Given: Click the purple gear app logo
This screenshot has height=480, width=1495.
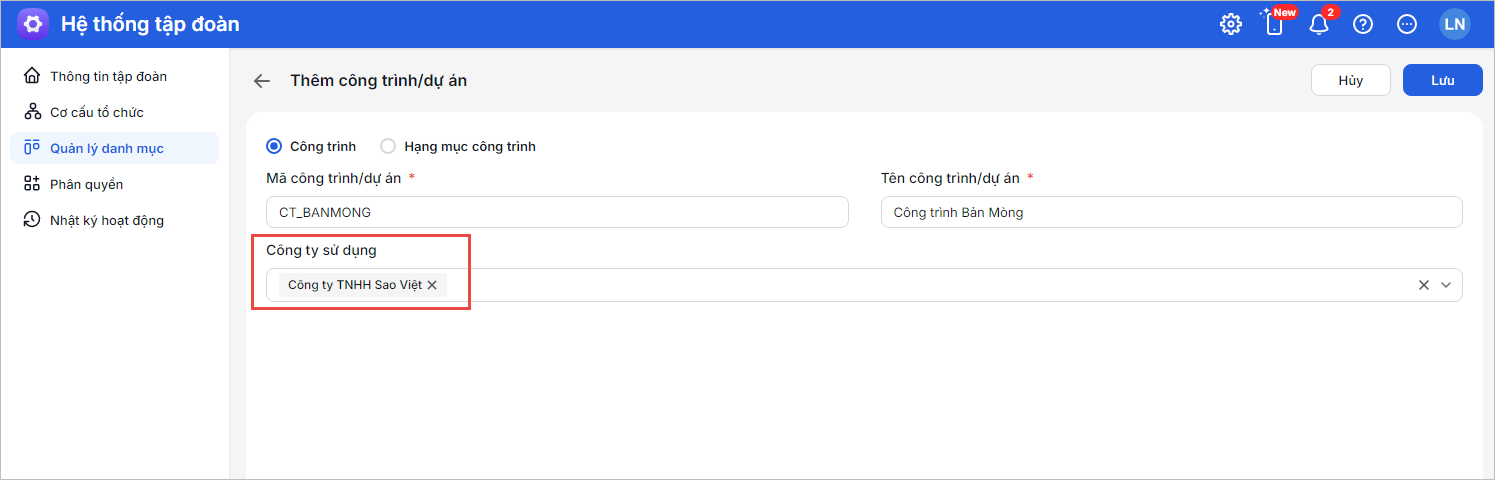Looking at the screenshot, I should 33,24.
